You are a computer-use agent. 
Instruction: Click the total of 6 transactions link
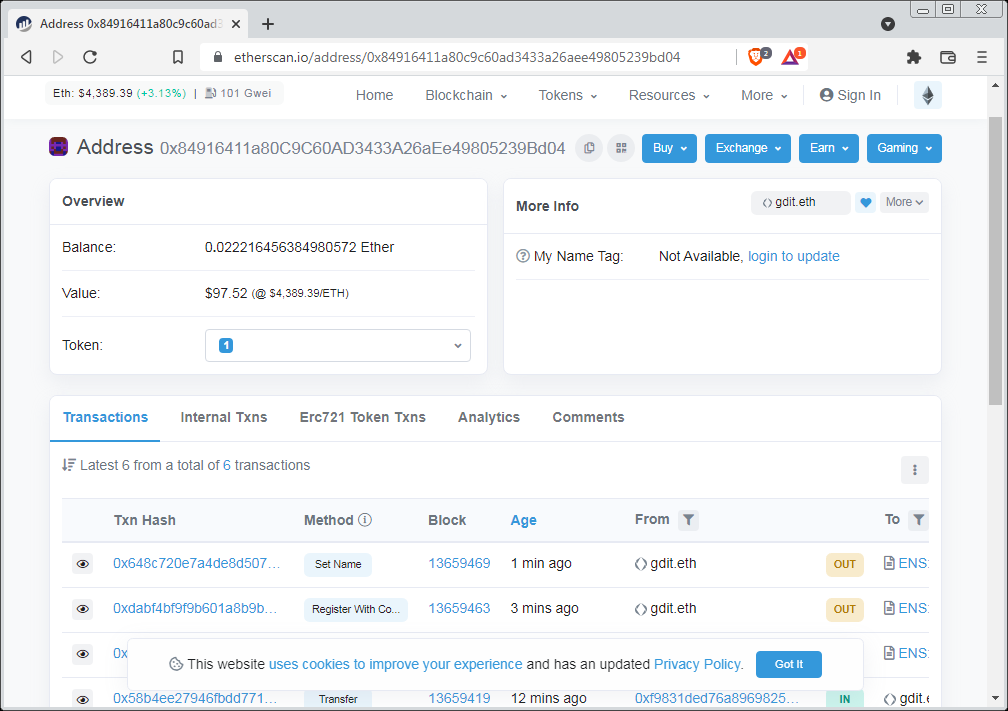point(227,465)
